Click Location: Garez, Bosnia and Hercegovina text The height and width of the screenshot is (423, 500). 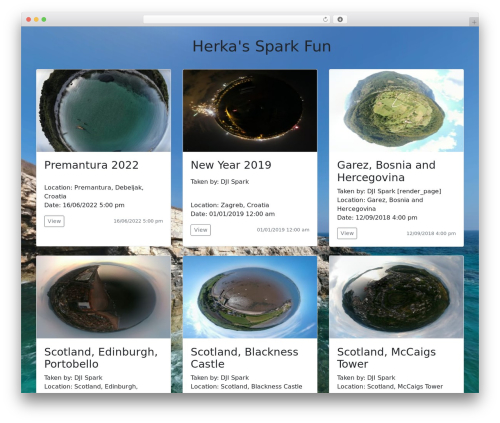click(380, 204)
